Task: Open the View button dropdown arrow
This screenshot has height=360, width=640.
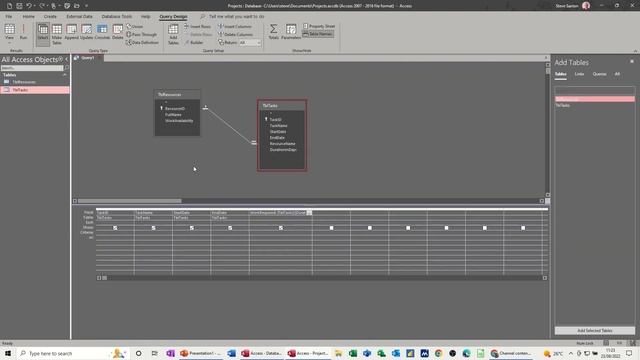Action: pos(9,43)
